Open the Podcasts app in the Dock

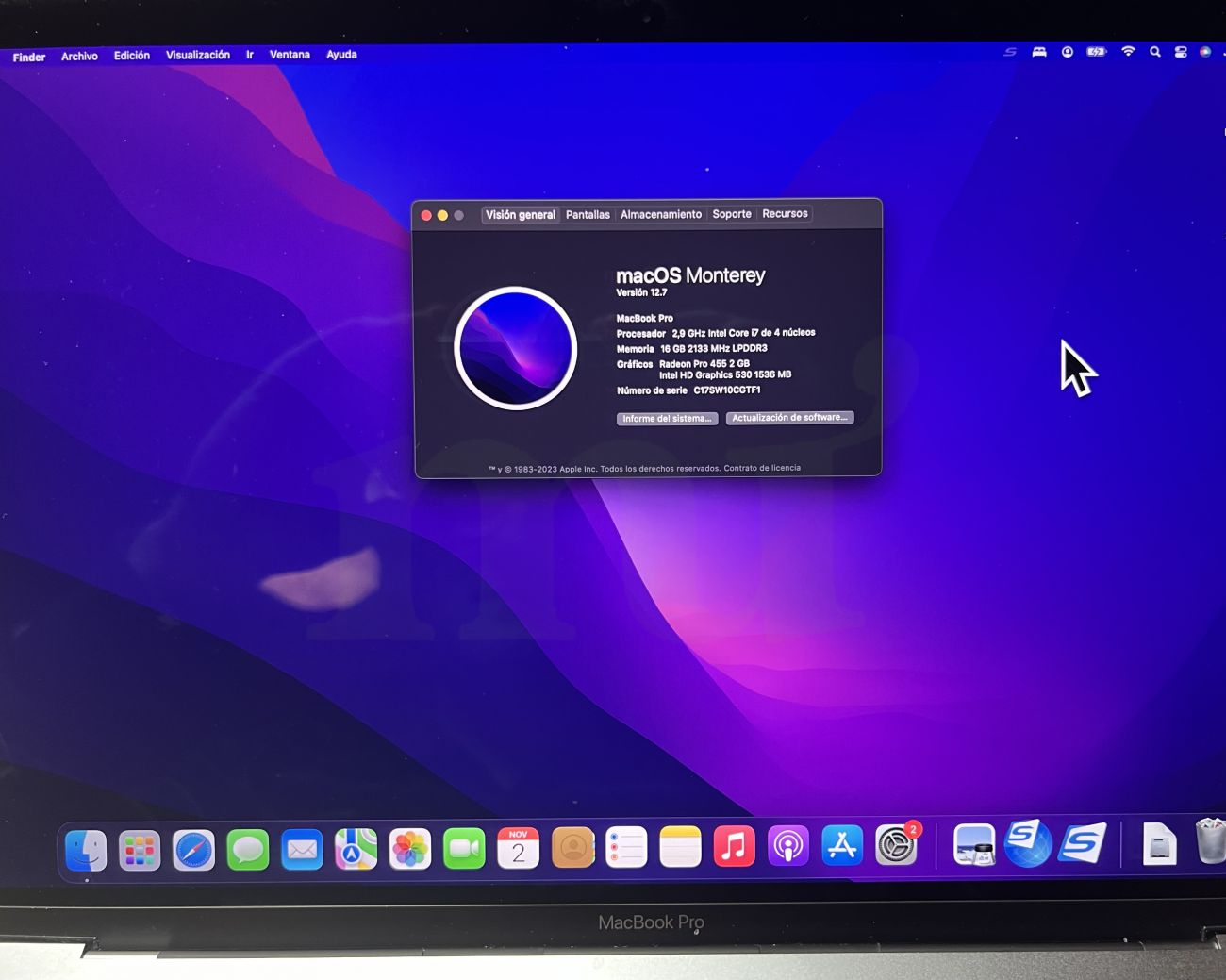click(787, 846)
